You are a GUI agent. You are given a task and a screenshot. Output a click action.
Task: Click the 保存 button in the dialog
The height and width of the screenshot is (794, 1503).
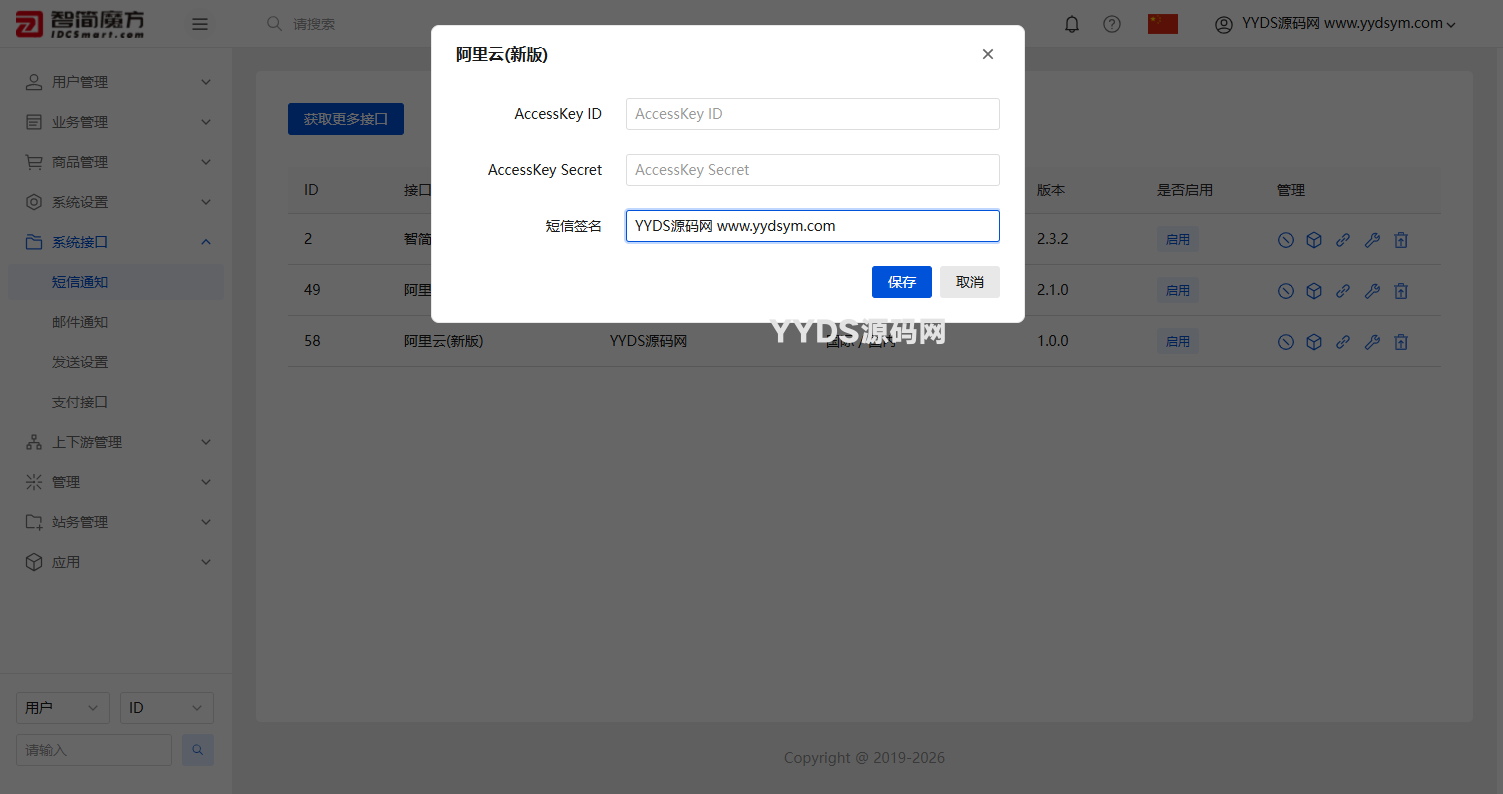pos(901,282)
